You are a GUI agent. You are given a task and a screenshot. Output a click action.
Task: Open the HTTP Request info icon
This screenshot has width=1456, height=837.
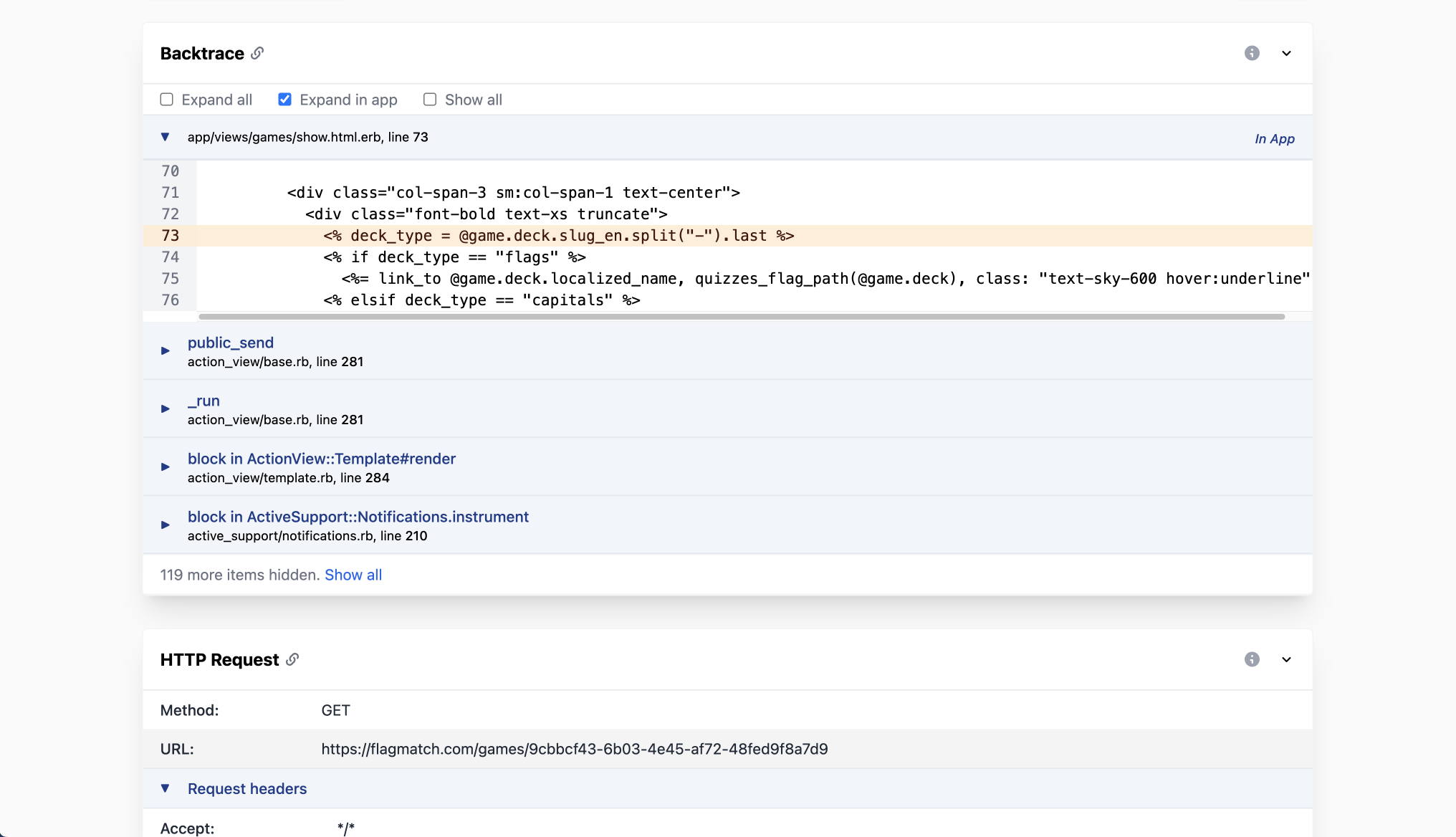[1252, 659]
